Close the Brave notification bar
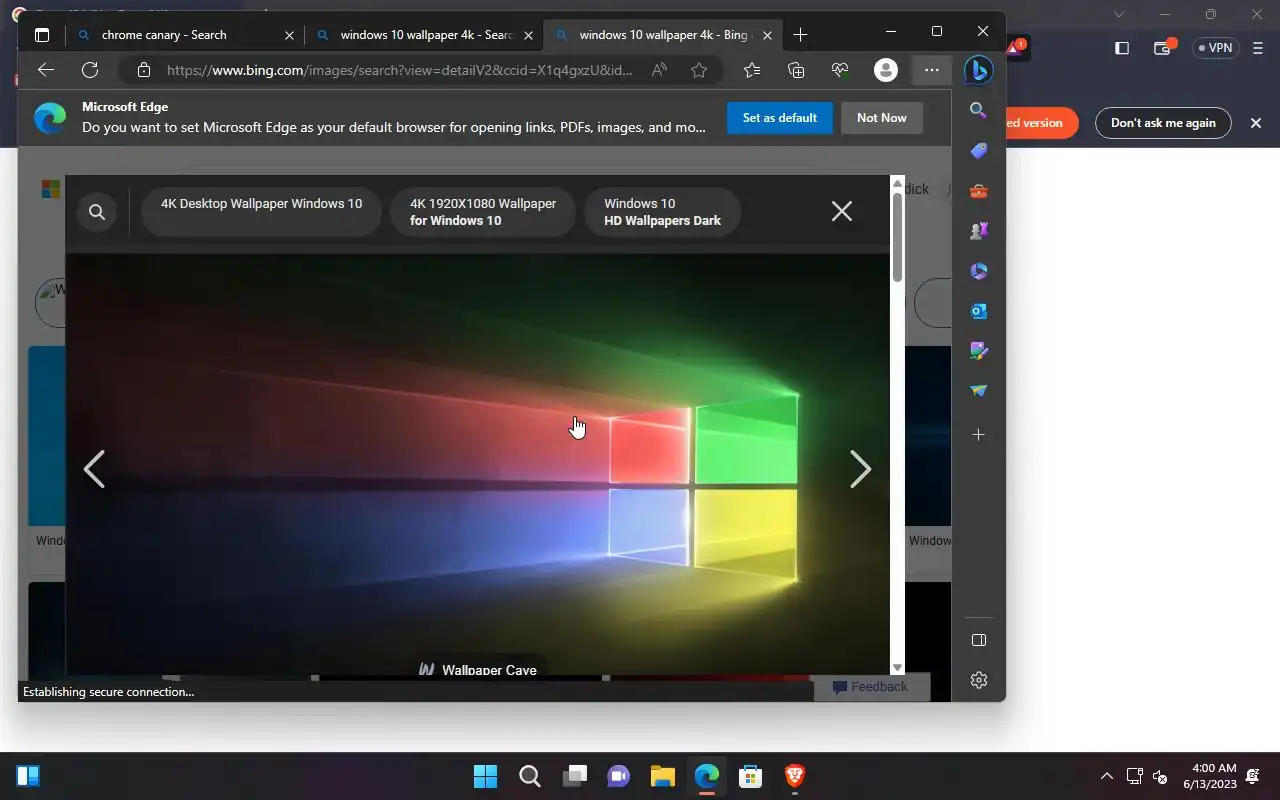The height and width of the screenshot is (800, 1280). (x=1256, y=123)
